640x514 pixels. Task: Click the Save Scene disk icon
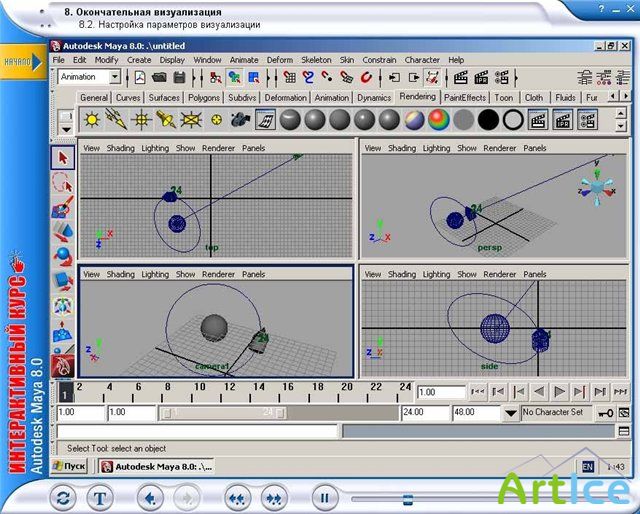click(x=179, y=77)
